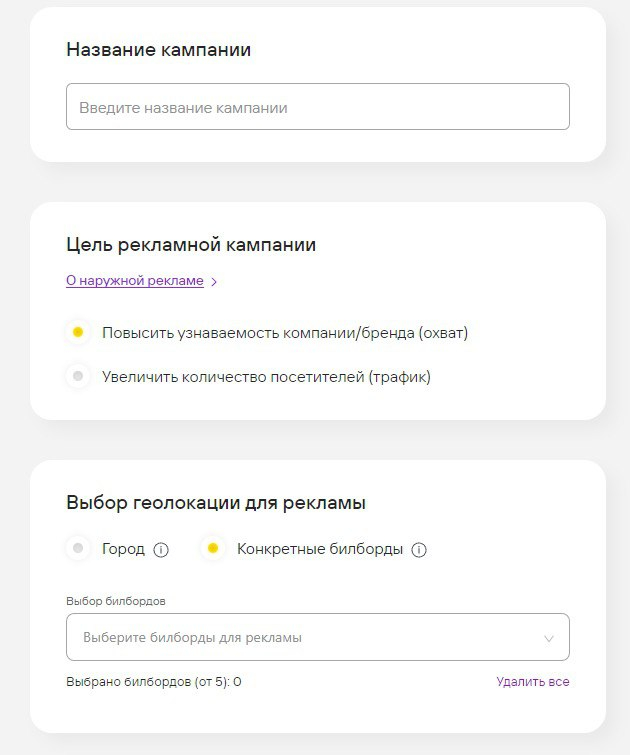The height and width of the screenshot is (755, 630).
Task: Click the info icon next to Город
Action: click(161, 549)
